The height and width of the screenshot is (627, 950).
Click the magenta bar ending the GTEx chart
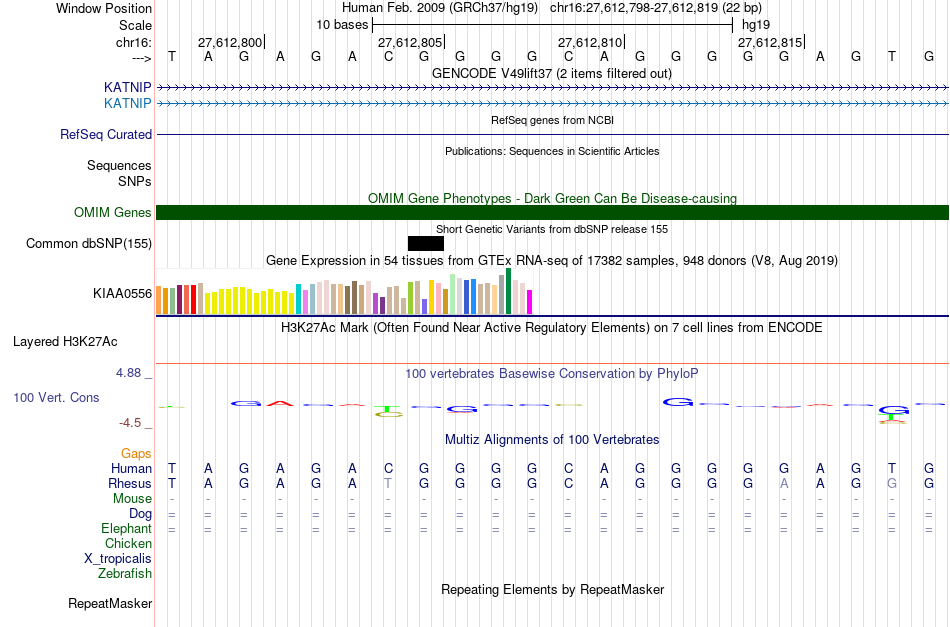click(530, 302)
